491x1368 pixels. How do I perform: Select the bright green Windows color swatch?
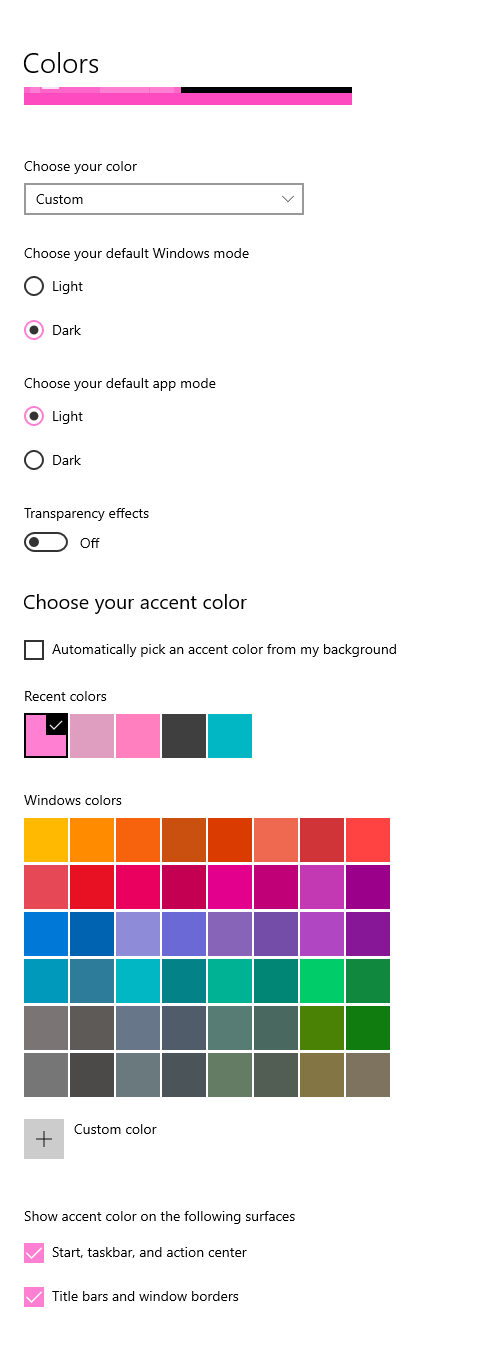[322, 981]
